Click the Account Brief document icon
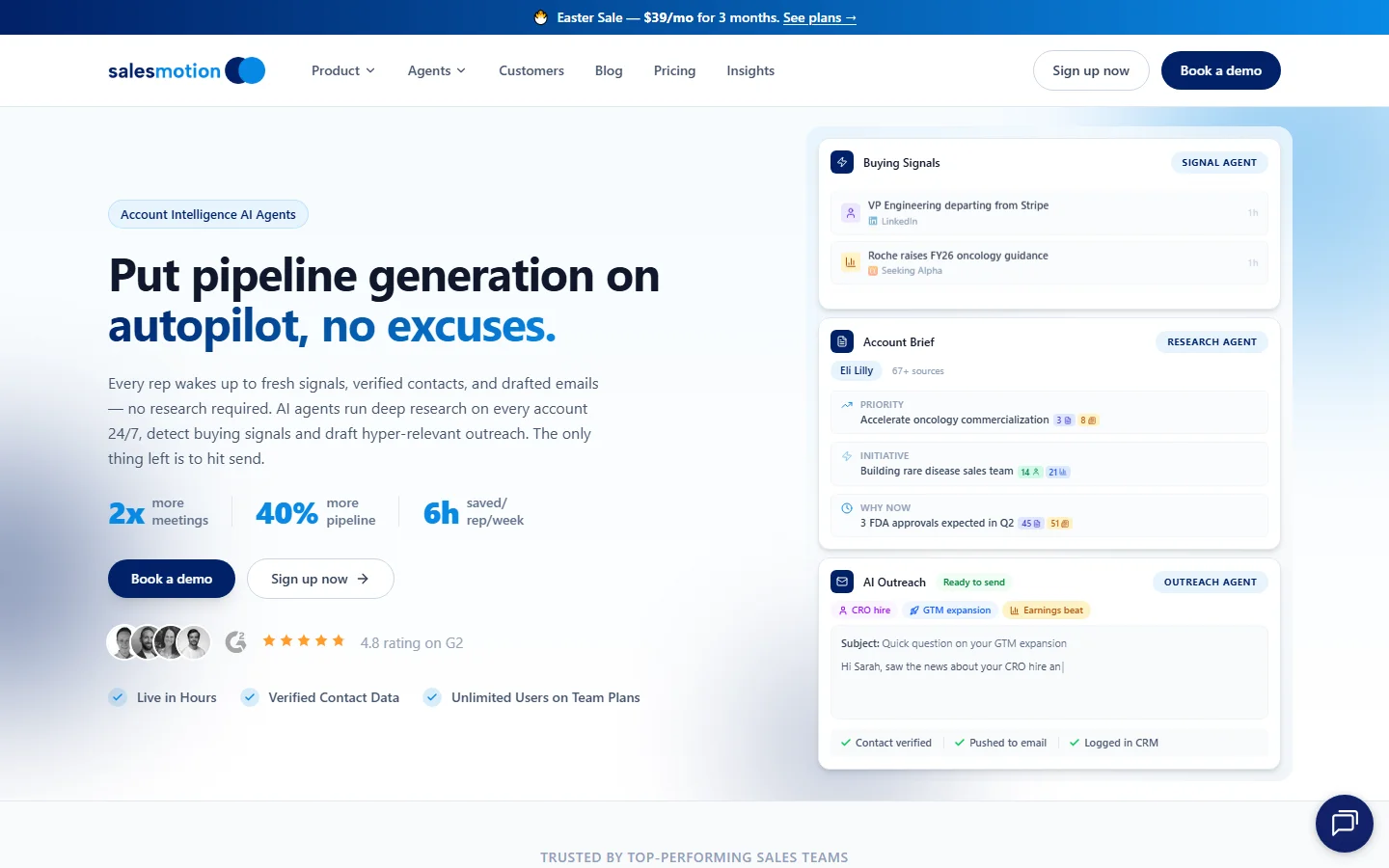Screen dimensions: 1389x868 coord(843,341)
